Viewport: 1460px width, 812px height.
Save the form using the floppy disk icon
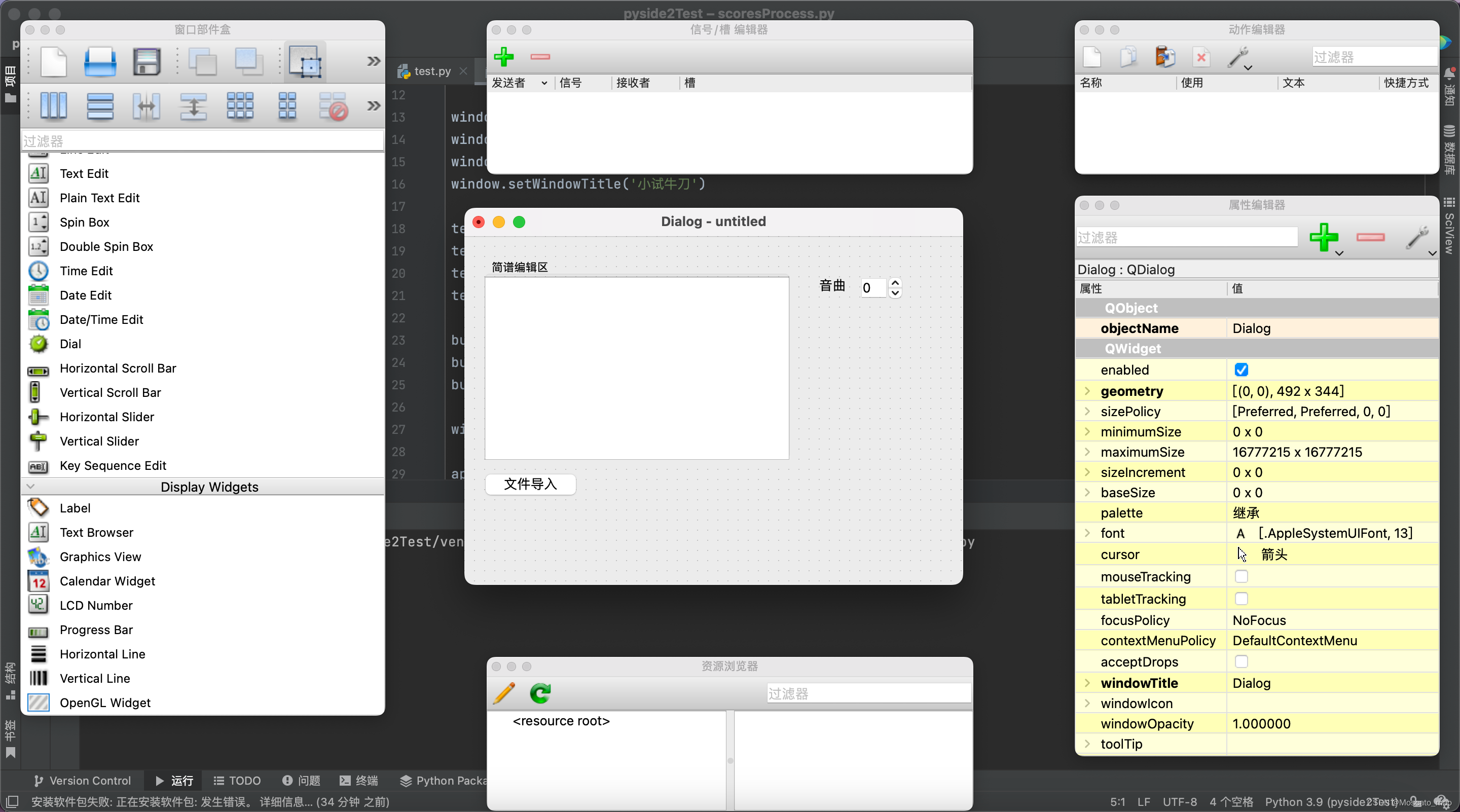(146, 61)
